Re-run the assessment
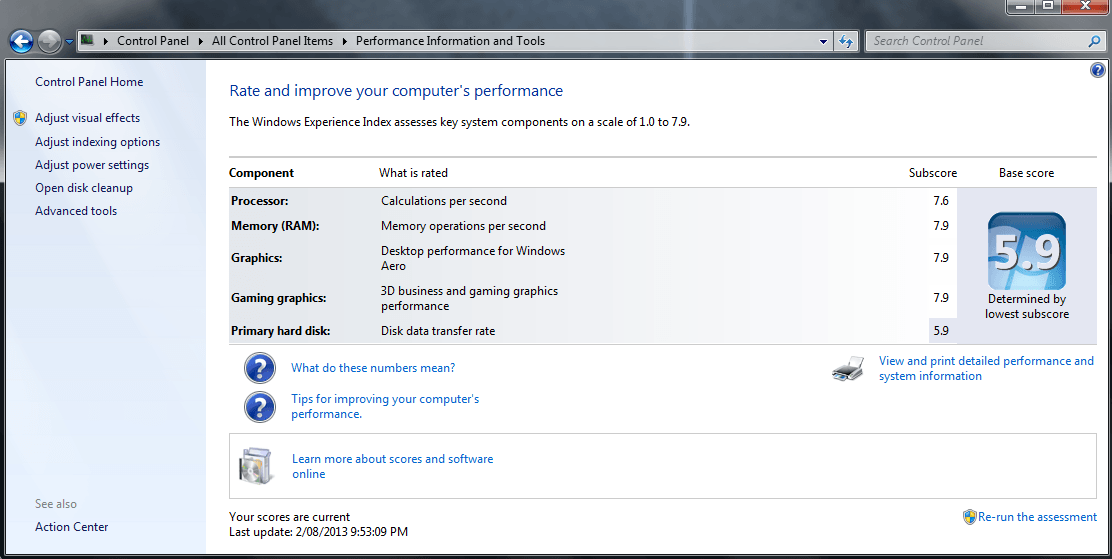The height and width of the screenshot is (559, 1112). coord(1037,517)
